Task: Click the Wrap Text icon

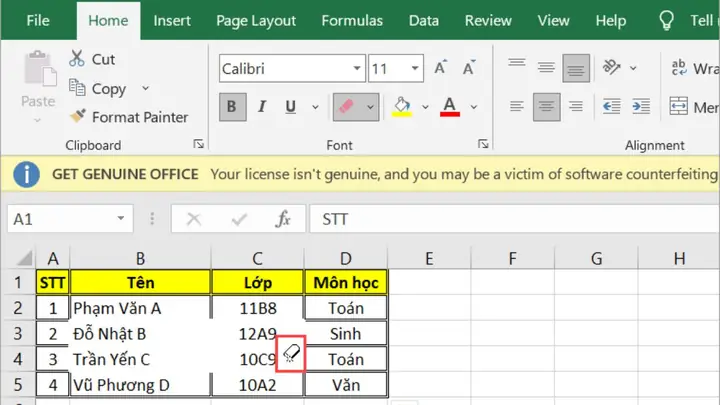Action: [x=679, y=68]
